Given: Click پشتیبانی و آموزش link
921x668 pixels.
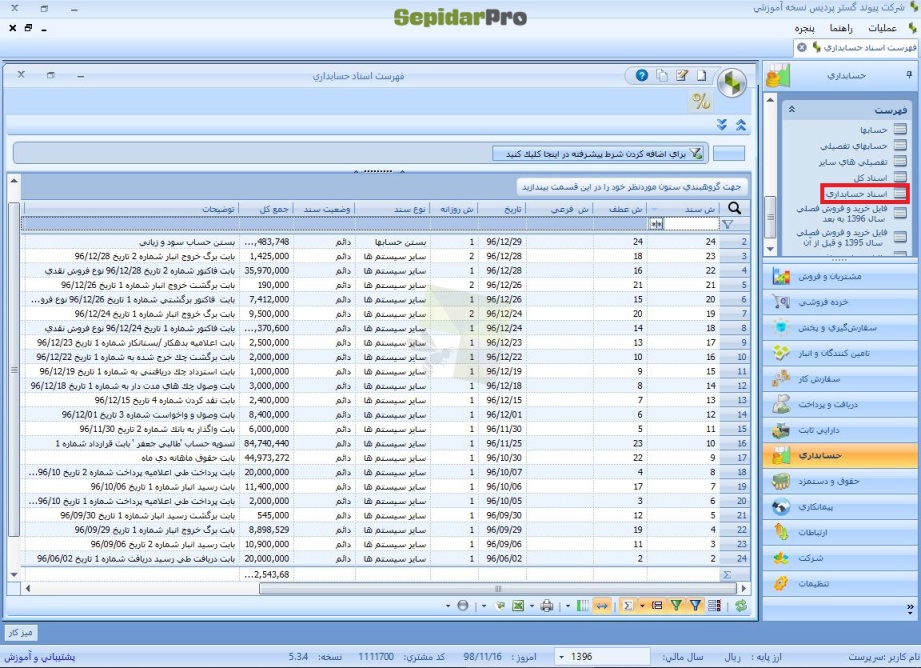Looking at the screenshot, I should pos(40,657).
